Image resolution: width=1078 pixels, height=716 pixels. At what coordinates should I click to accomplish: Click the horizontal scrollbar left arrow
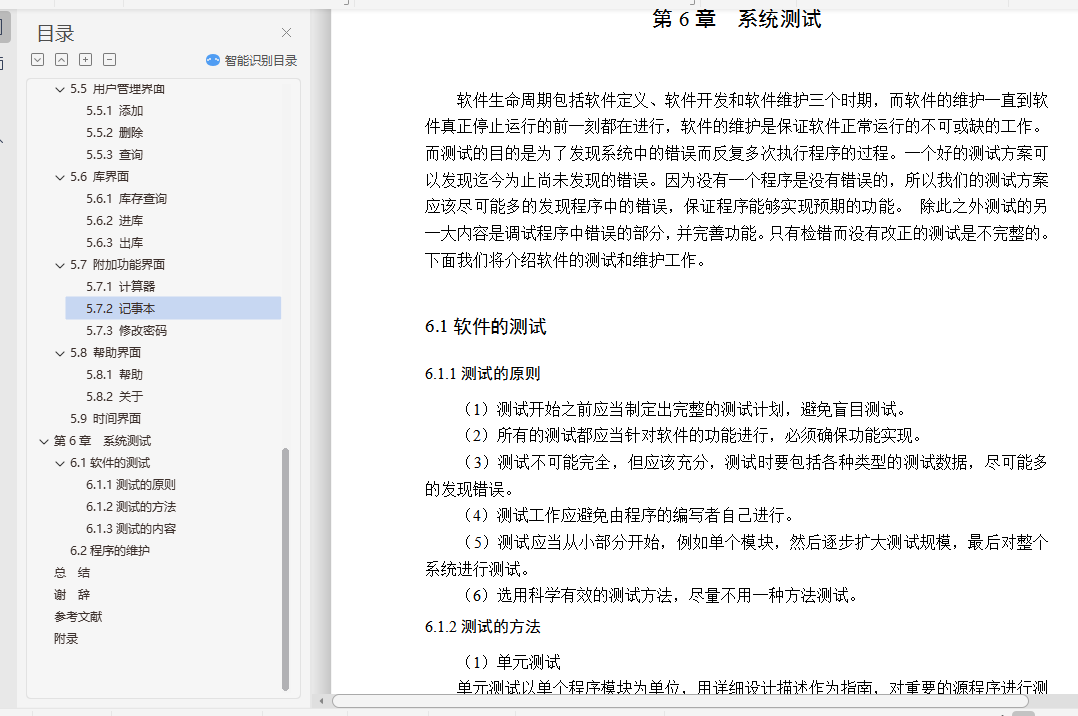[x=322, y=701]
